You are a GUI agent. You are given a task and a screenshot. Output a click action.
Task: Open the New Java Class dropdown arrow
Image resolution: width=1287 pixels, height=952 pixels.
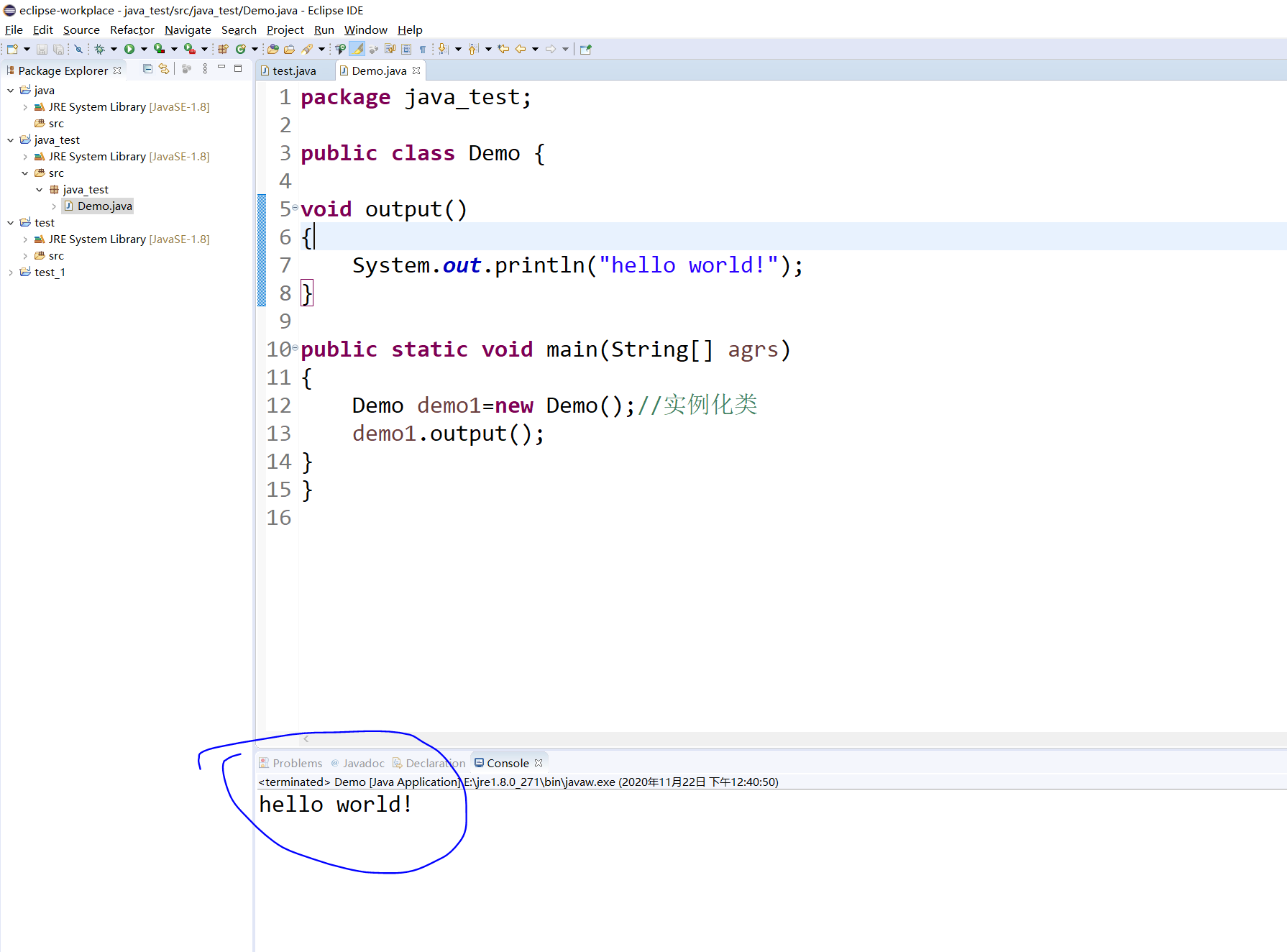click(255, 49)
